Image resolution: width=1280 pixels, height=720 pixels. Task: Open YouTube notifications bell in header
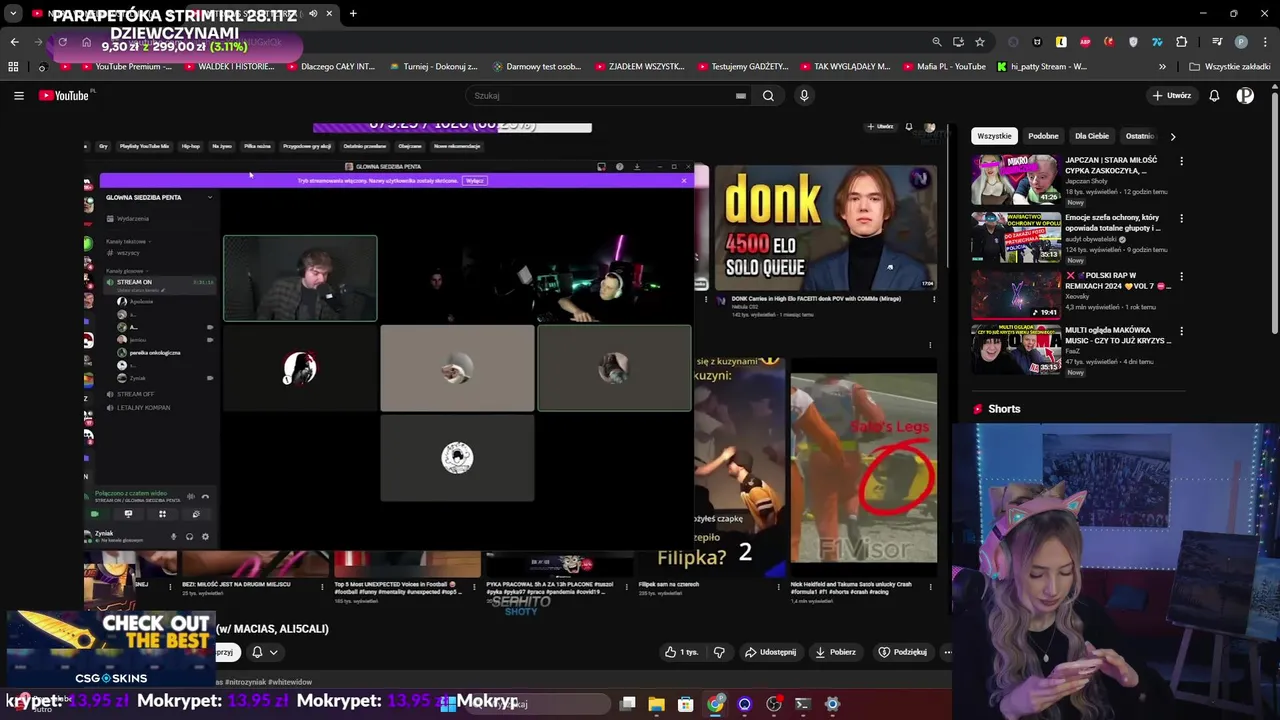[1214, 96]
